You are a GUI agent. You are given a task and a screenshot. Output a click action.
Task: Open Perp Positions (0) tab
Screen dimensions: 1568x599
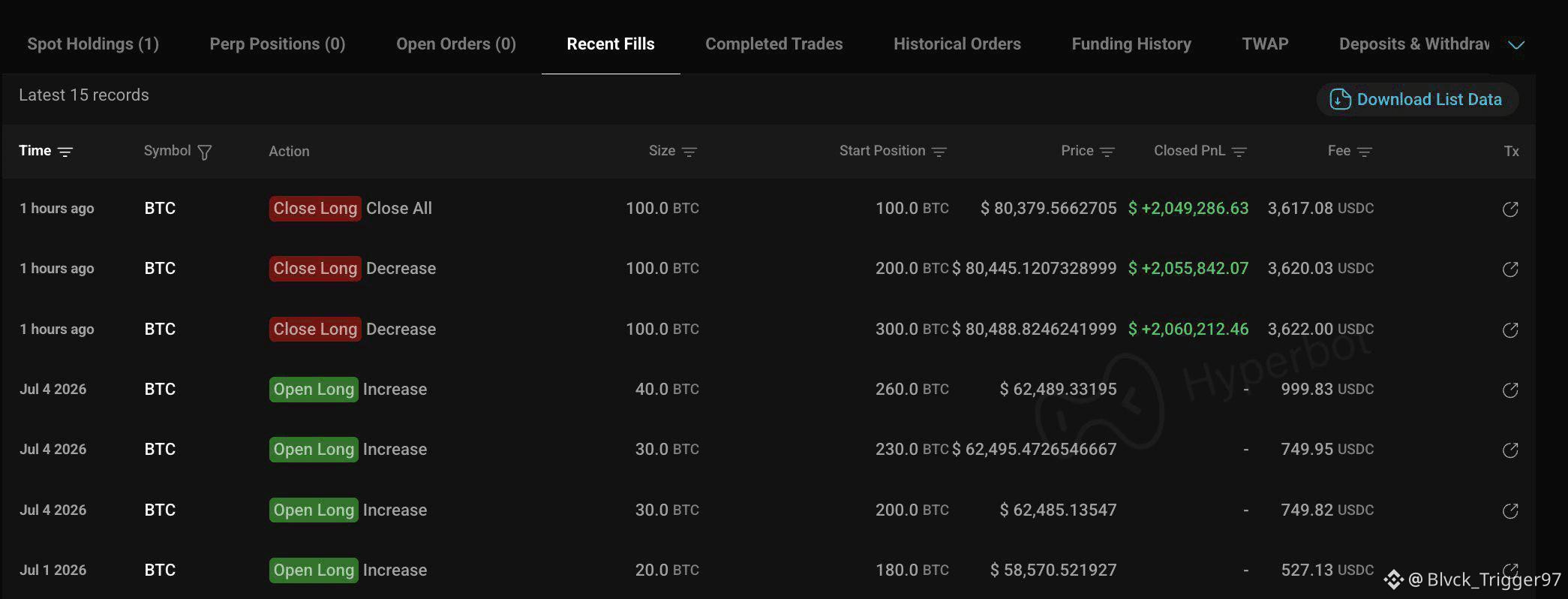pos(278,44)
